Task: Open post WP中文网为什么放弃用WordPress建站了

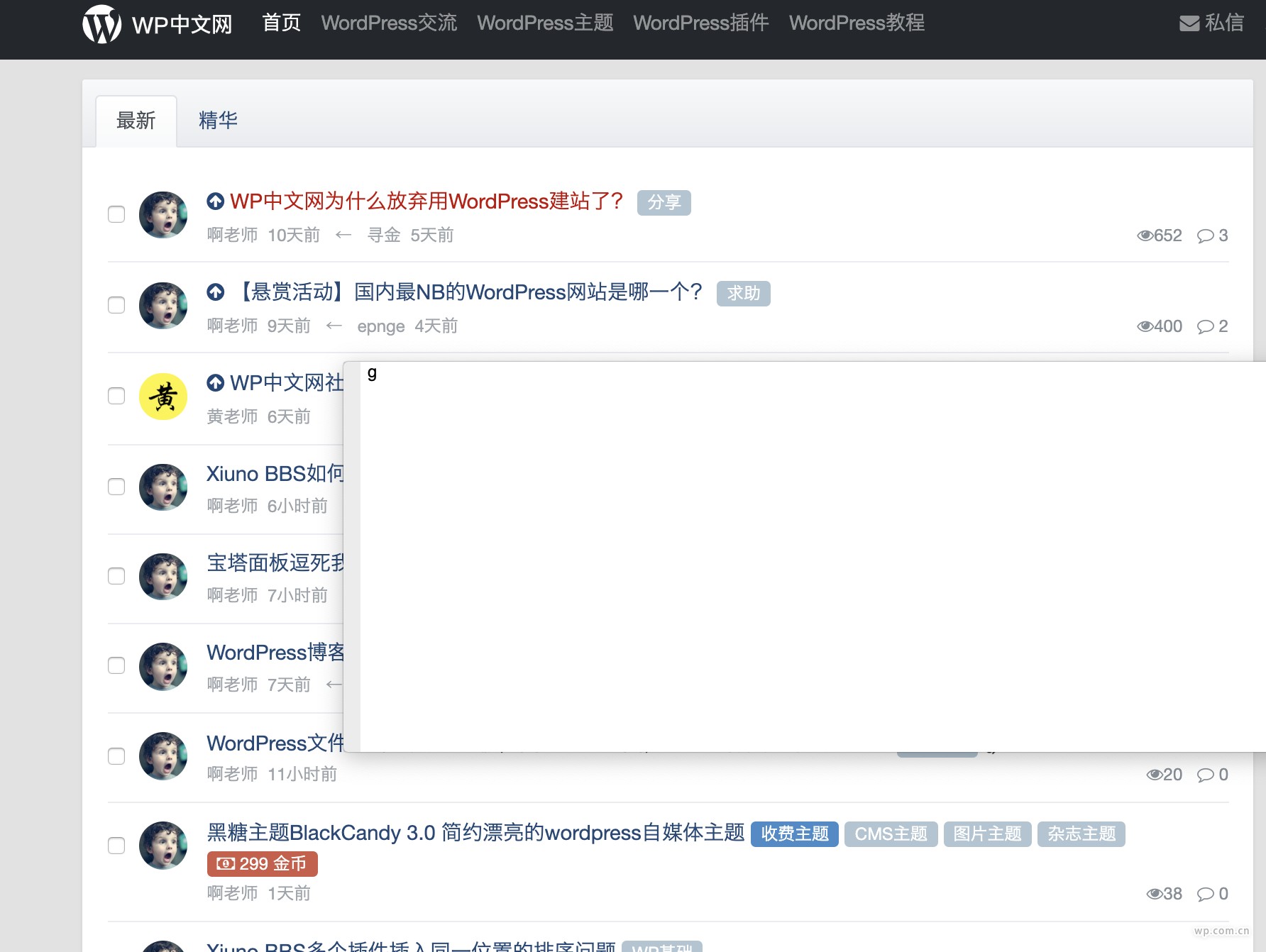Action: (x=426, y=201)
